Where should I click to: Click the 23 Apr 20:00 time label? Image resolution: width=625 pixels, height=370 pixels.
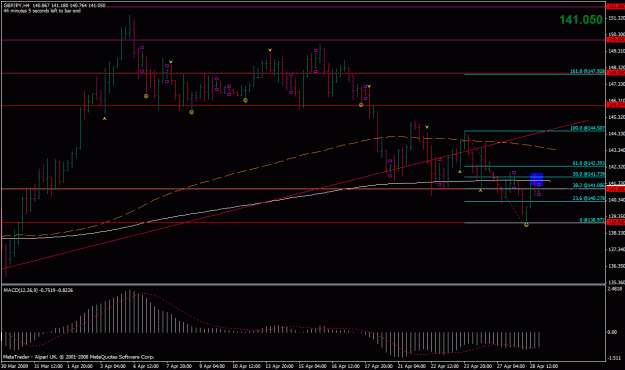click(478, 366)
